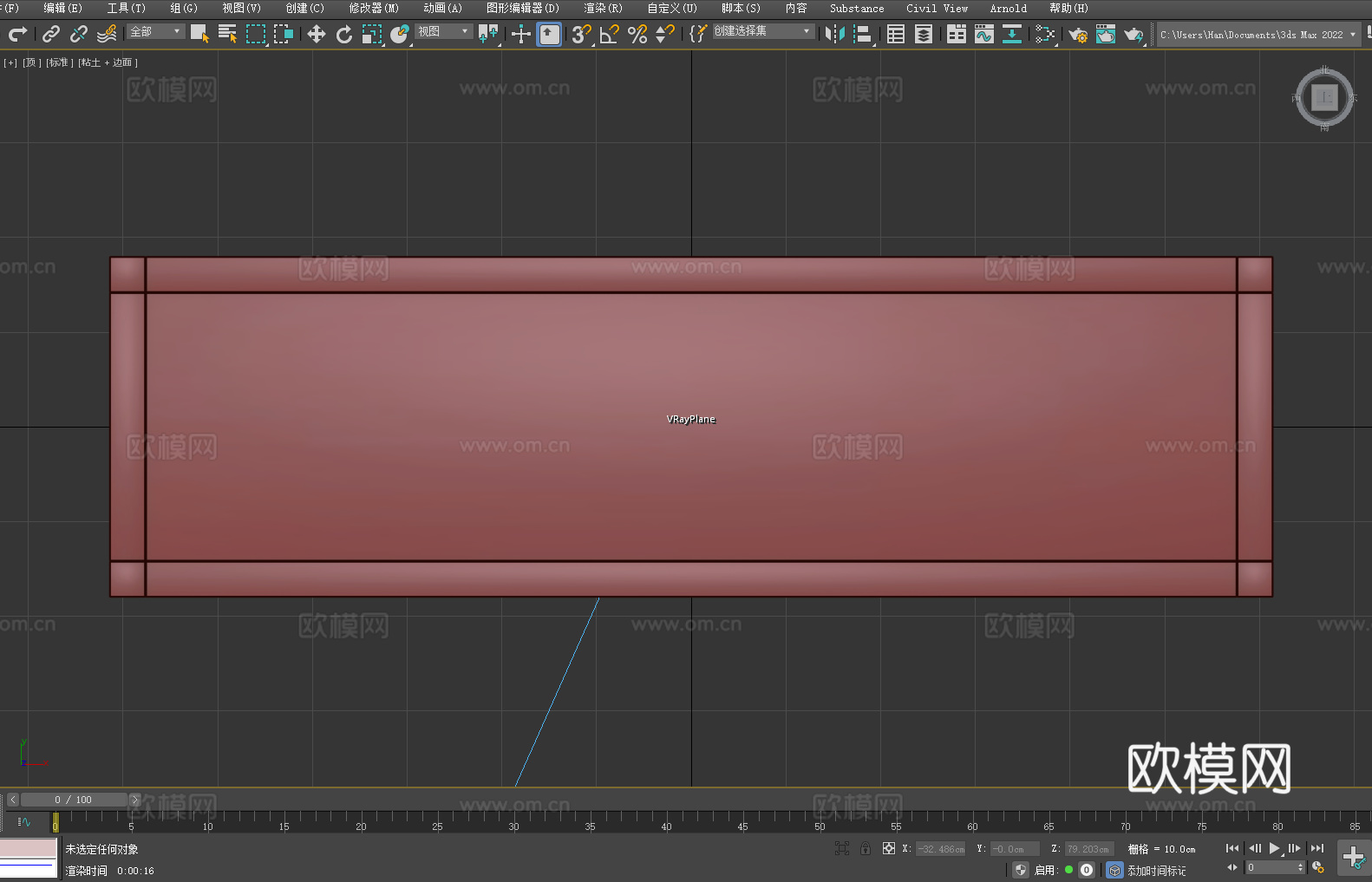Activate the Select Object tool

coord(200,34)
